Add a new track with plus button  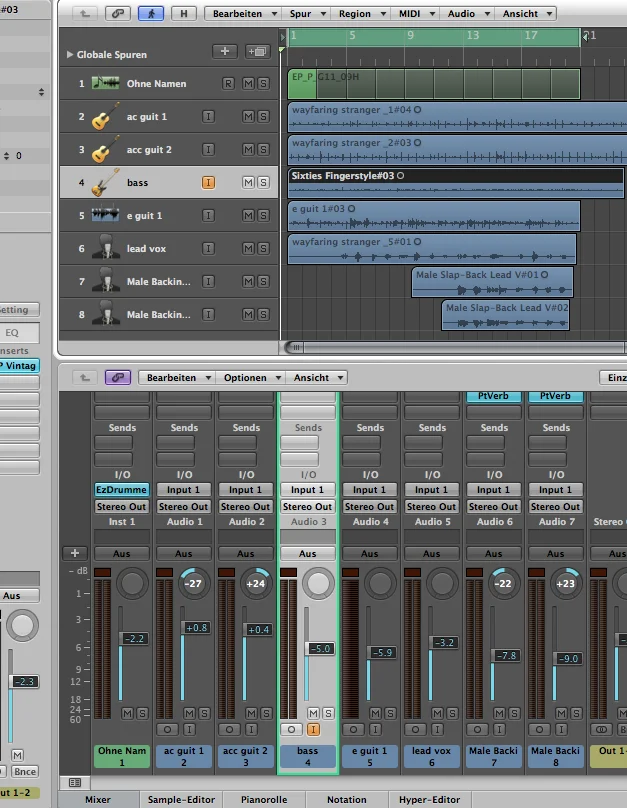224,51
